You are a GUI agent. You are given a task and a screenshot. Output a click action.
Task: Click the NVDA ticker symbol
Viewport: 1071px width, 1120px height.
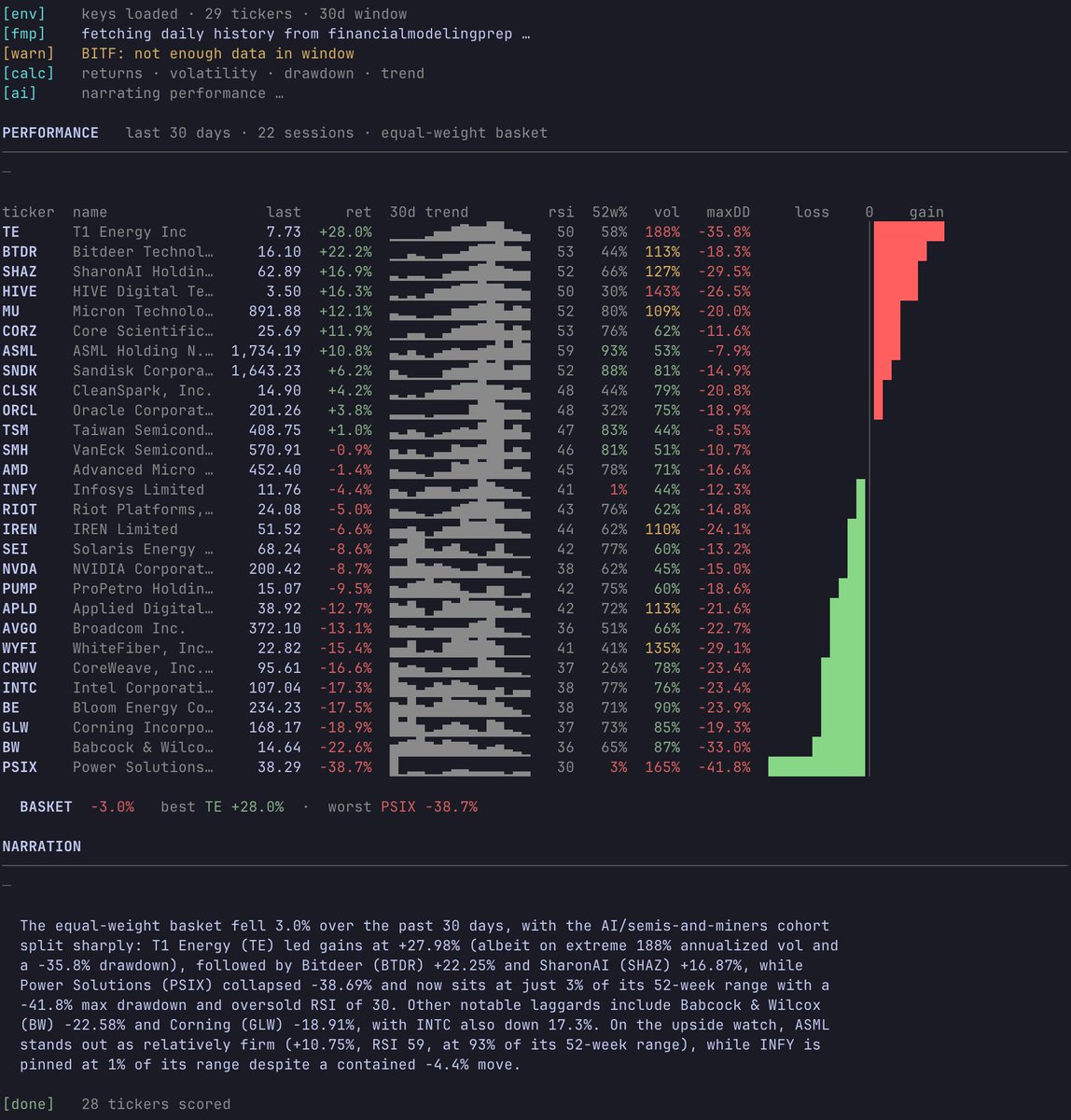tap(20, 569)
